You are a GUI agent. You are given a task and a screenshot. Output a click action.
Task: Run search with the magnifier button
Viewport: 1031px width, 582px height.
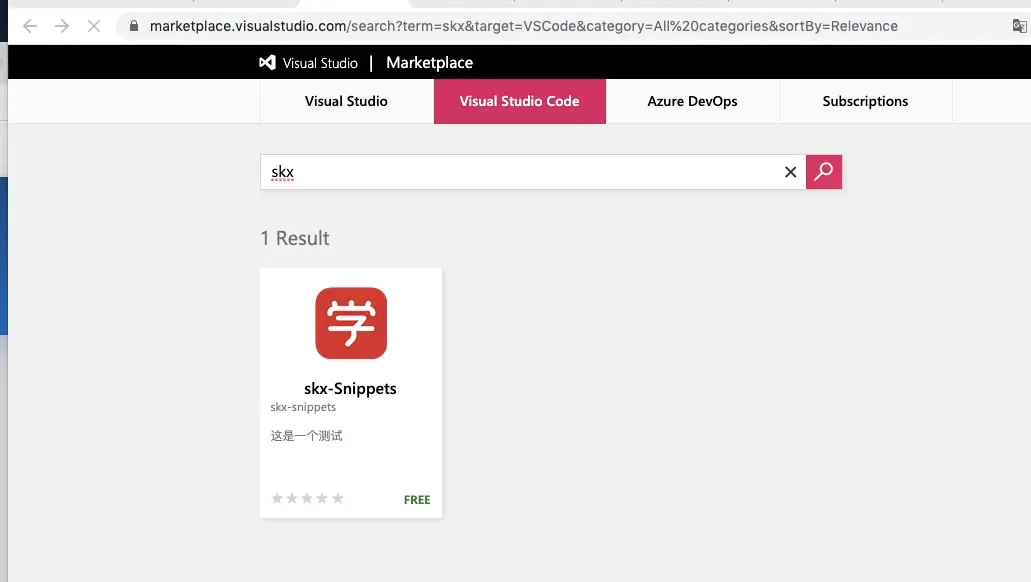click(824, 172)
